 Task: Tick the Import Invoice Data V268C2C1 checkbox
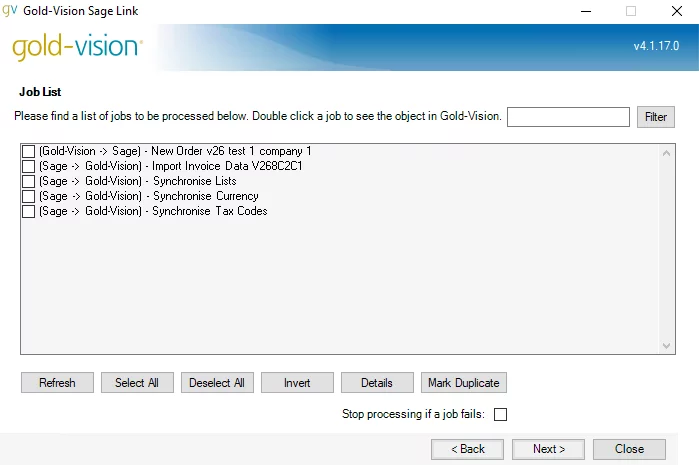(29, 166)
